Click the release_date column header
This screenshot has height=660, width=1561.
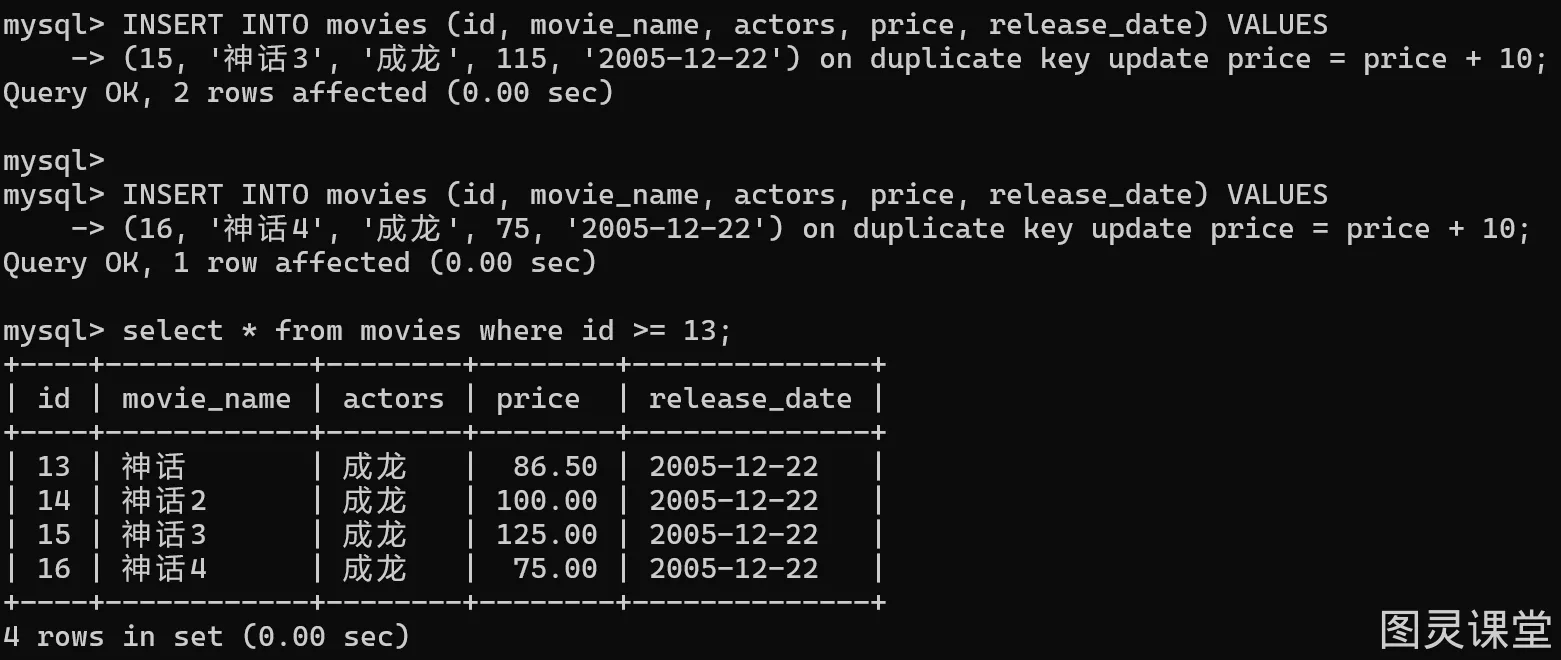pyautogui.click(x=750, y=399)
